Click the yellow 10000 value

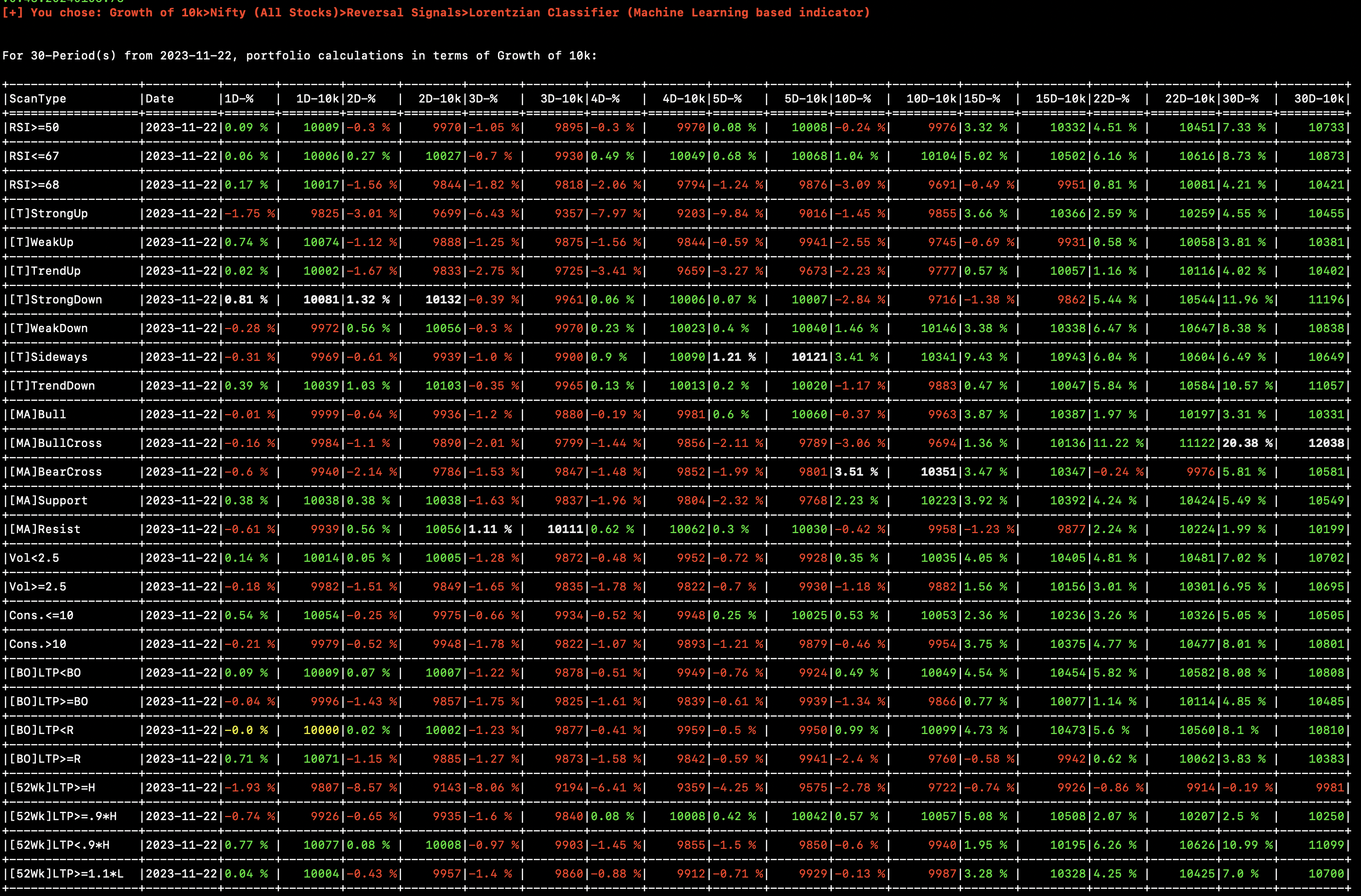[322, 730]
